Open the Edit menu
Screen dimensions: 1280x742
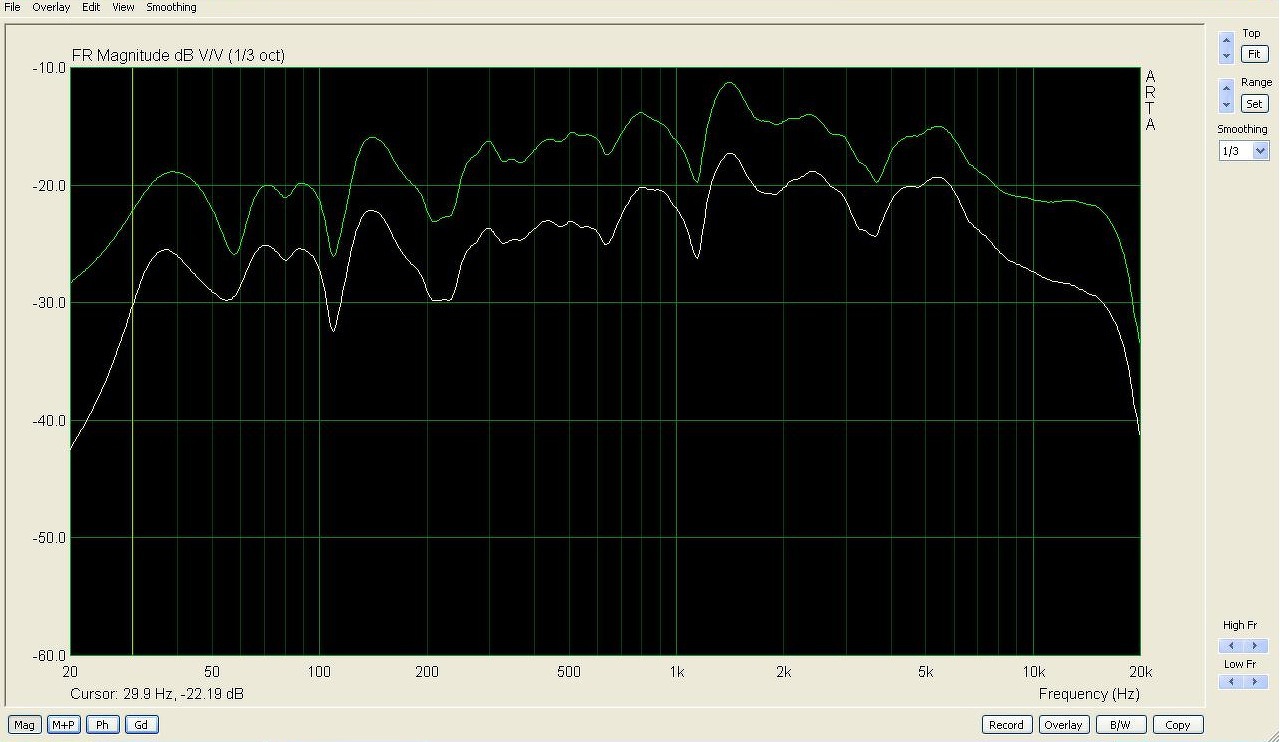point(91,7)
